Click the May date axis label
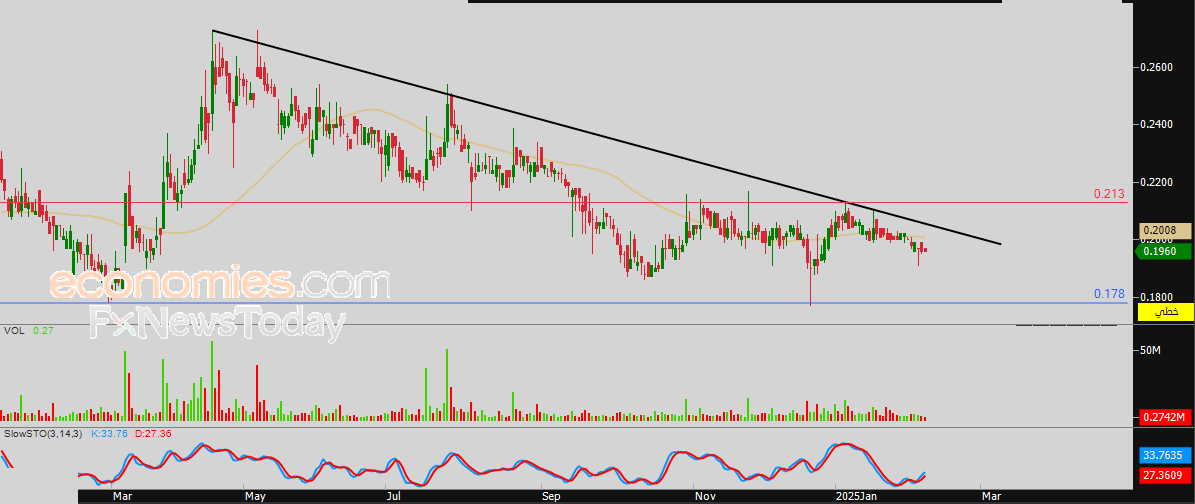The height and width of the screenshot is (504, 1195). tap(255, 496)
